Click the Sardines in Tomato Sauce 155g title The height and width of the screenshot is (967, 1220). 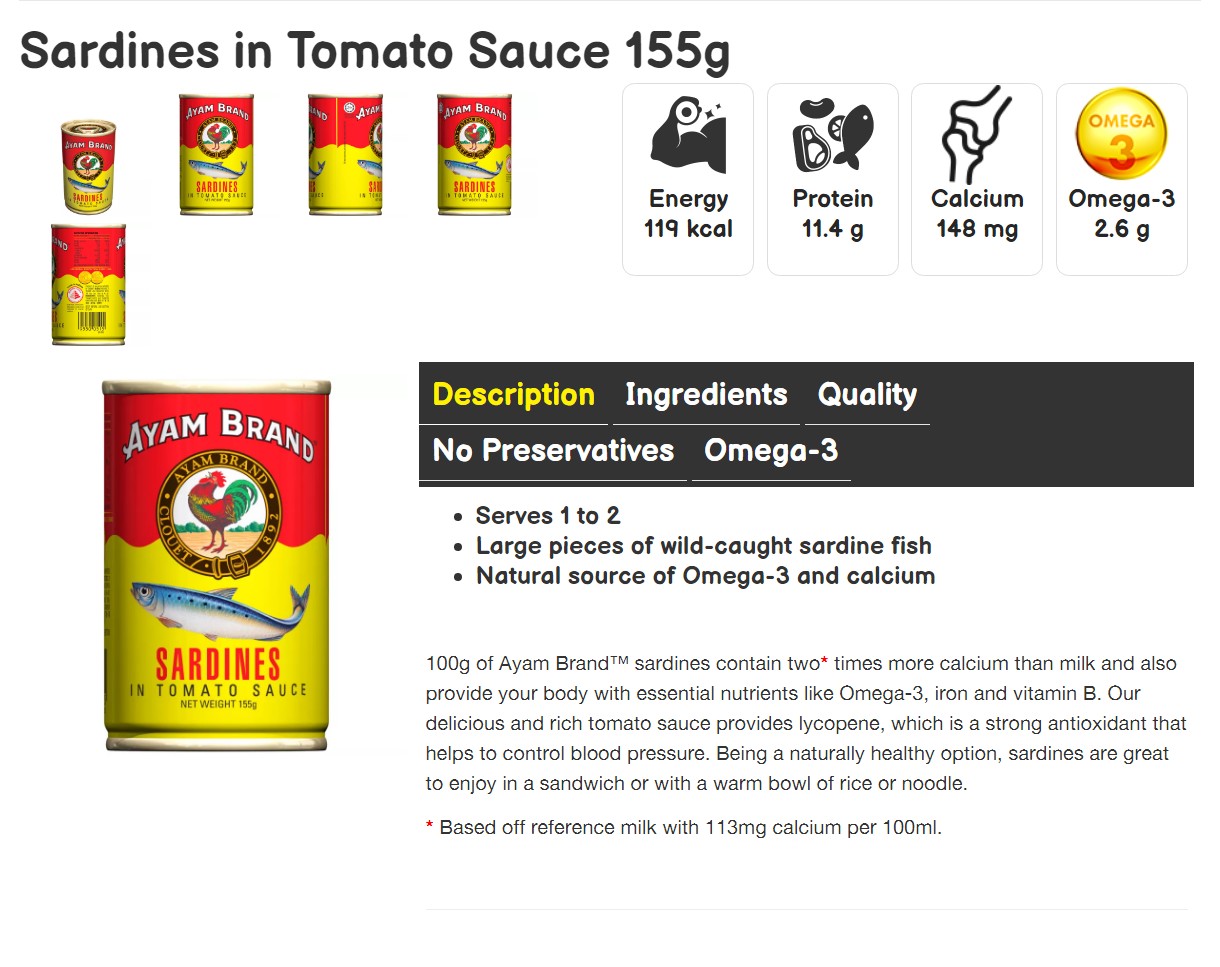(x=375, y=51)
